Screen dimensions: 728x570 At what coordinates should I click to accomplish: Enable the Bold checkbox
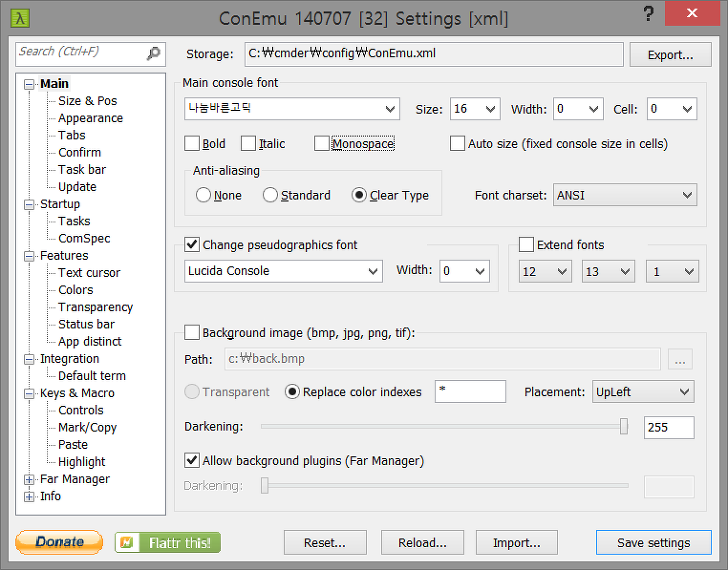[192, 143]
